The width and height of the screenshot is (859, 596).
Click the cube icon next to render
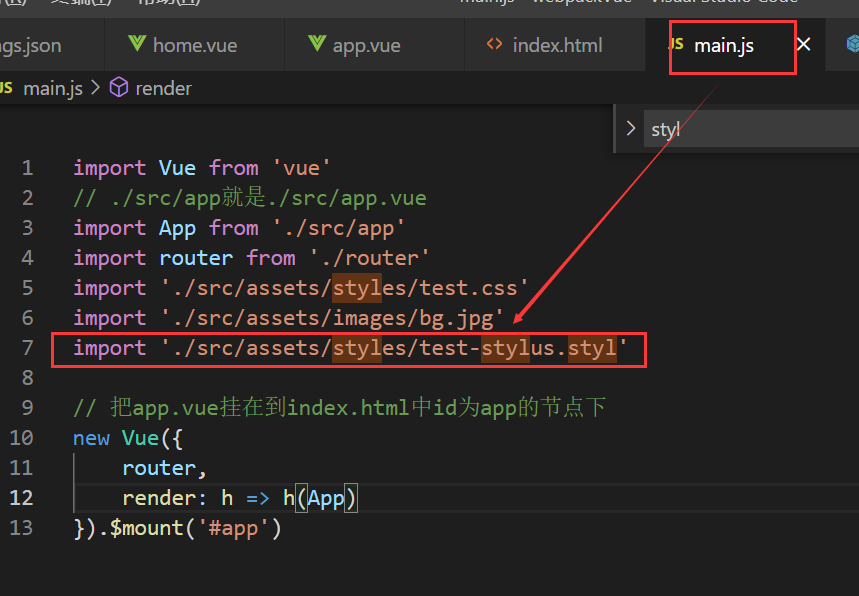[x=119, y=88]
